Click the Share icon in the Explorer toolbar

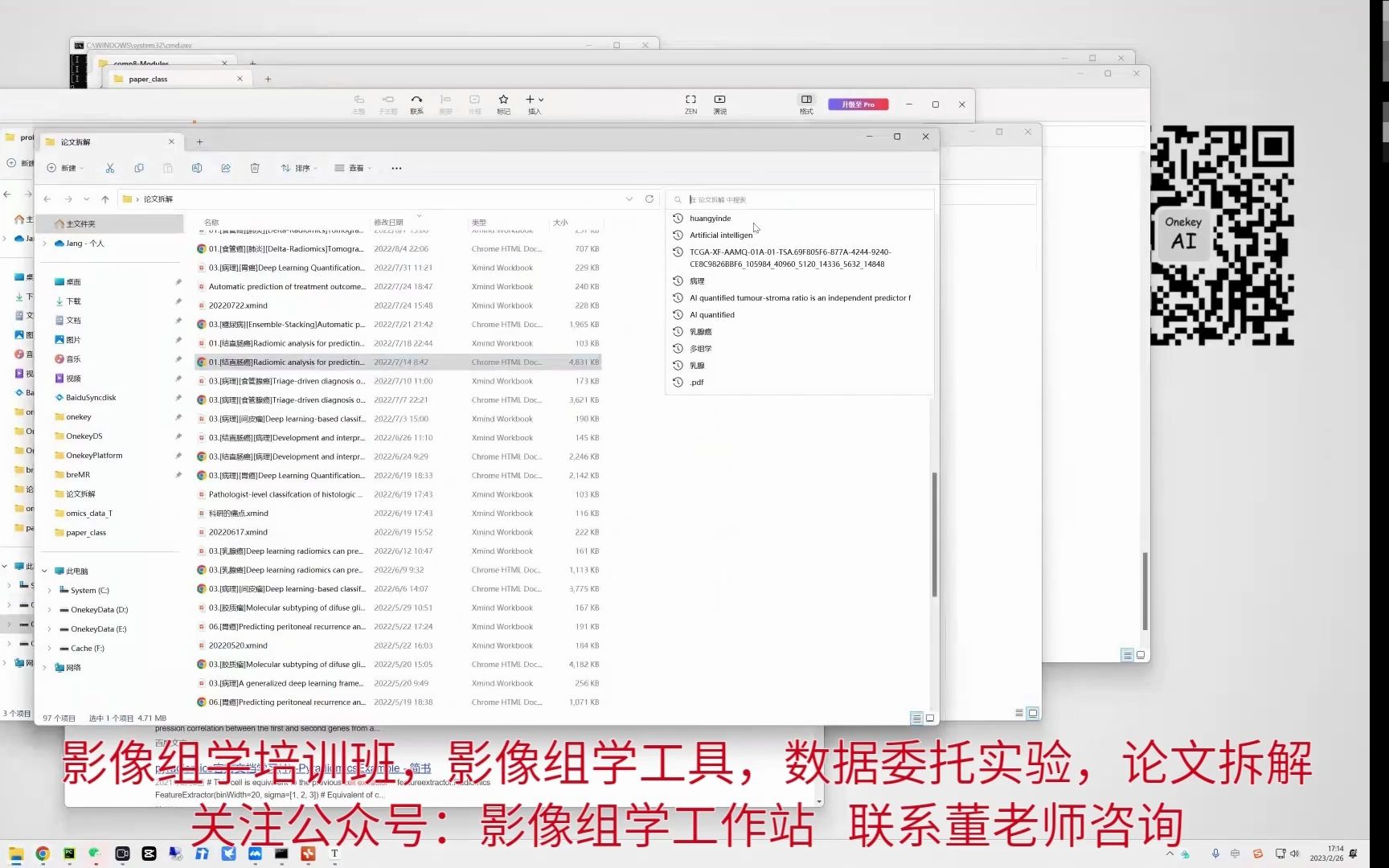226,168
